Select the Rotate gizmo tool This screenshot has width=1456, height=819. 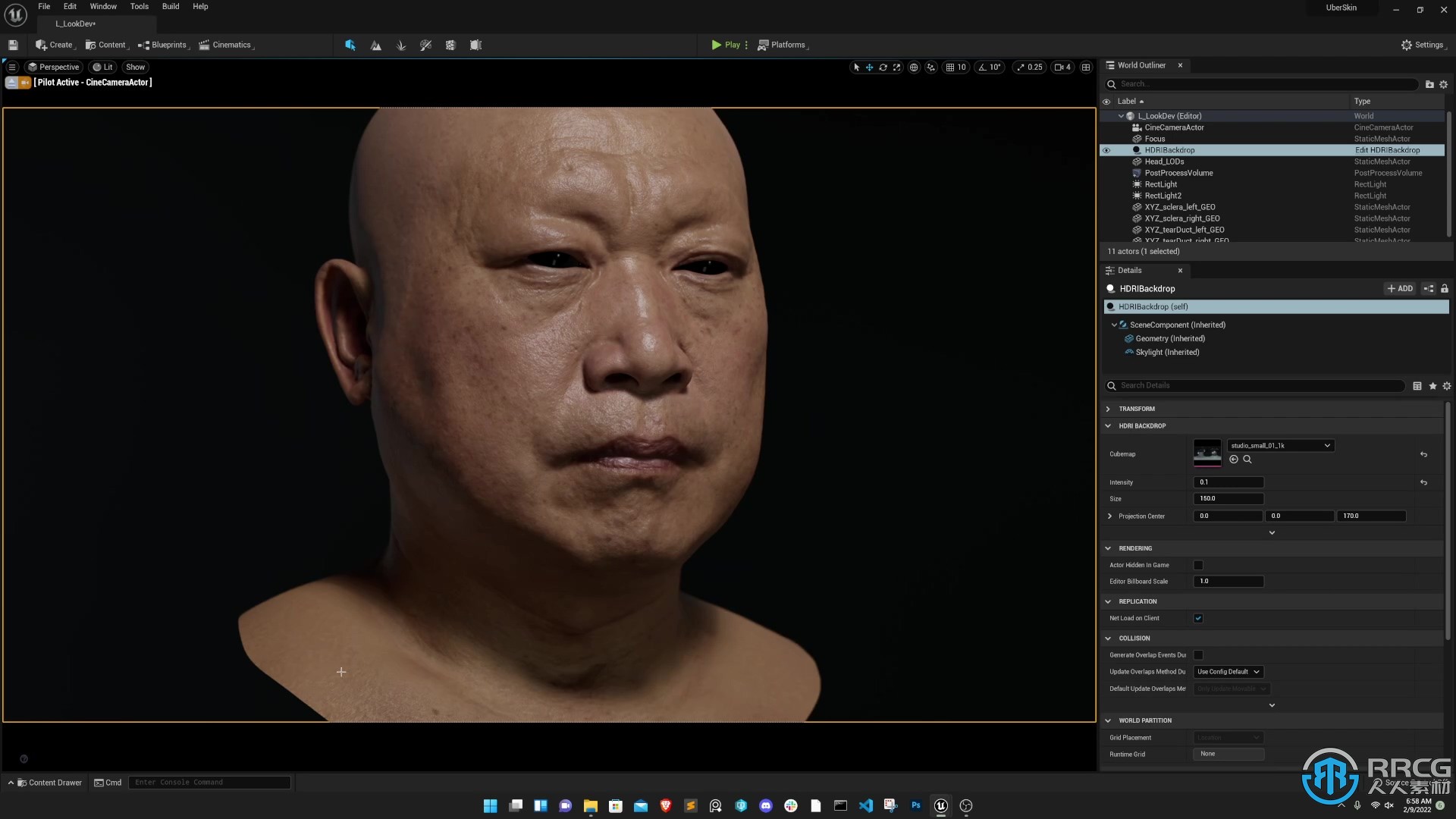[883, 67]
